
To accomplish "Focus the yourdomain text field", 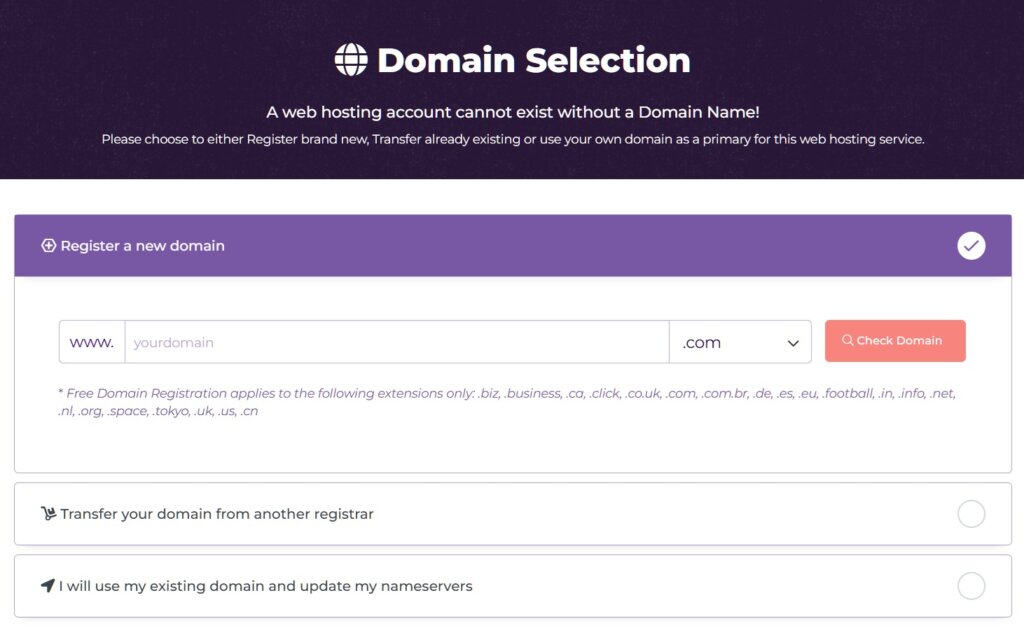I will pos(396,342).
